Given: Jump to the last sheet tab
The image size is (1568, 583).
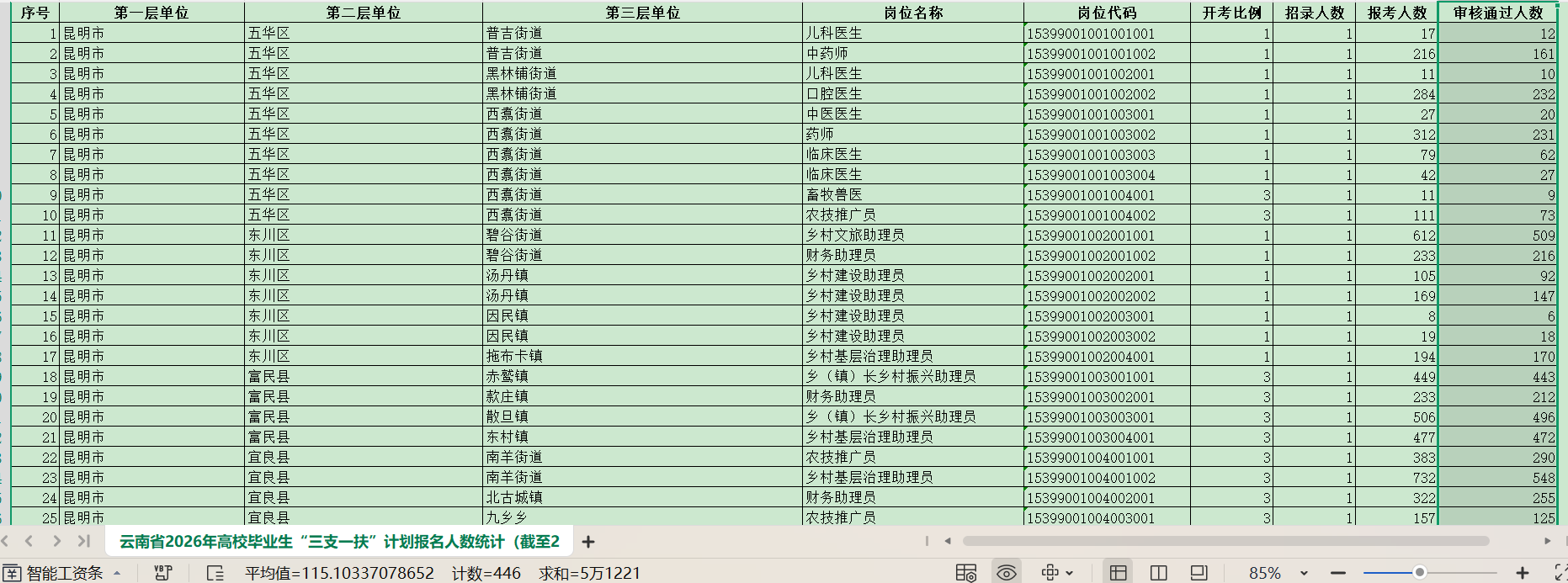Looking at the screenshot, I should pos(83,541).
